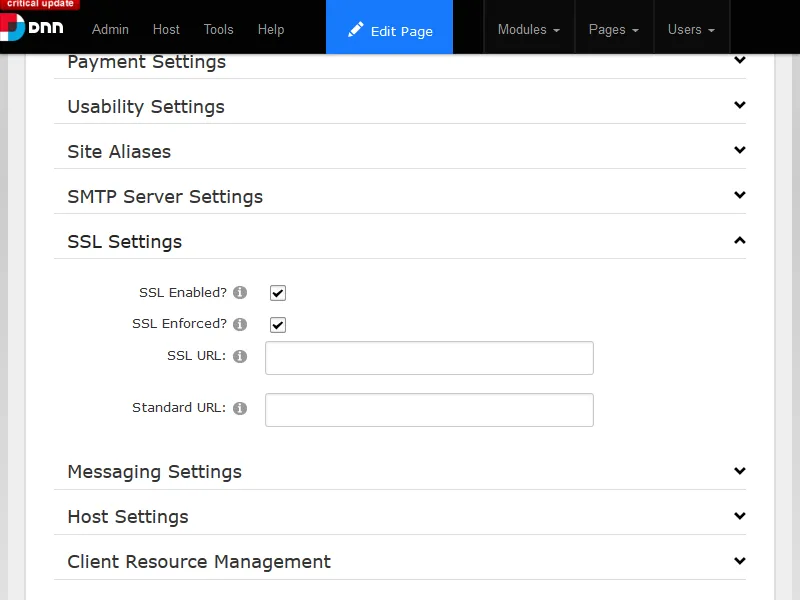Focus the SSL URL text field
This screenshot has width=800, height=600.
point(429,357)
